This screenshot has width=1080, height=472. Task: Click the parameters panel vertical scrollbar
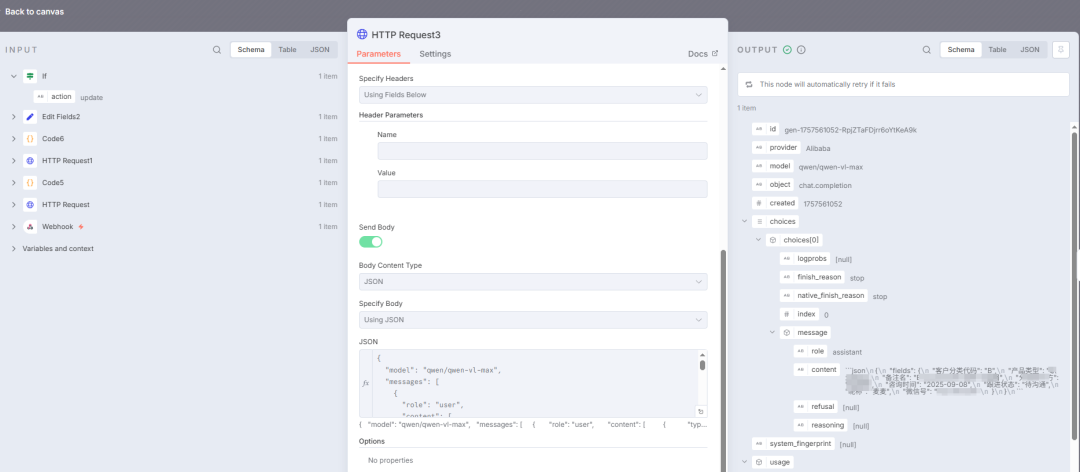(723, 350)
